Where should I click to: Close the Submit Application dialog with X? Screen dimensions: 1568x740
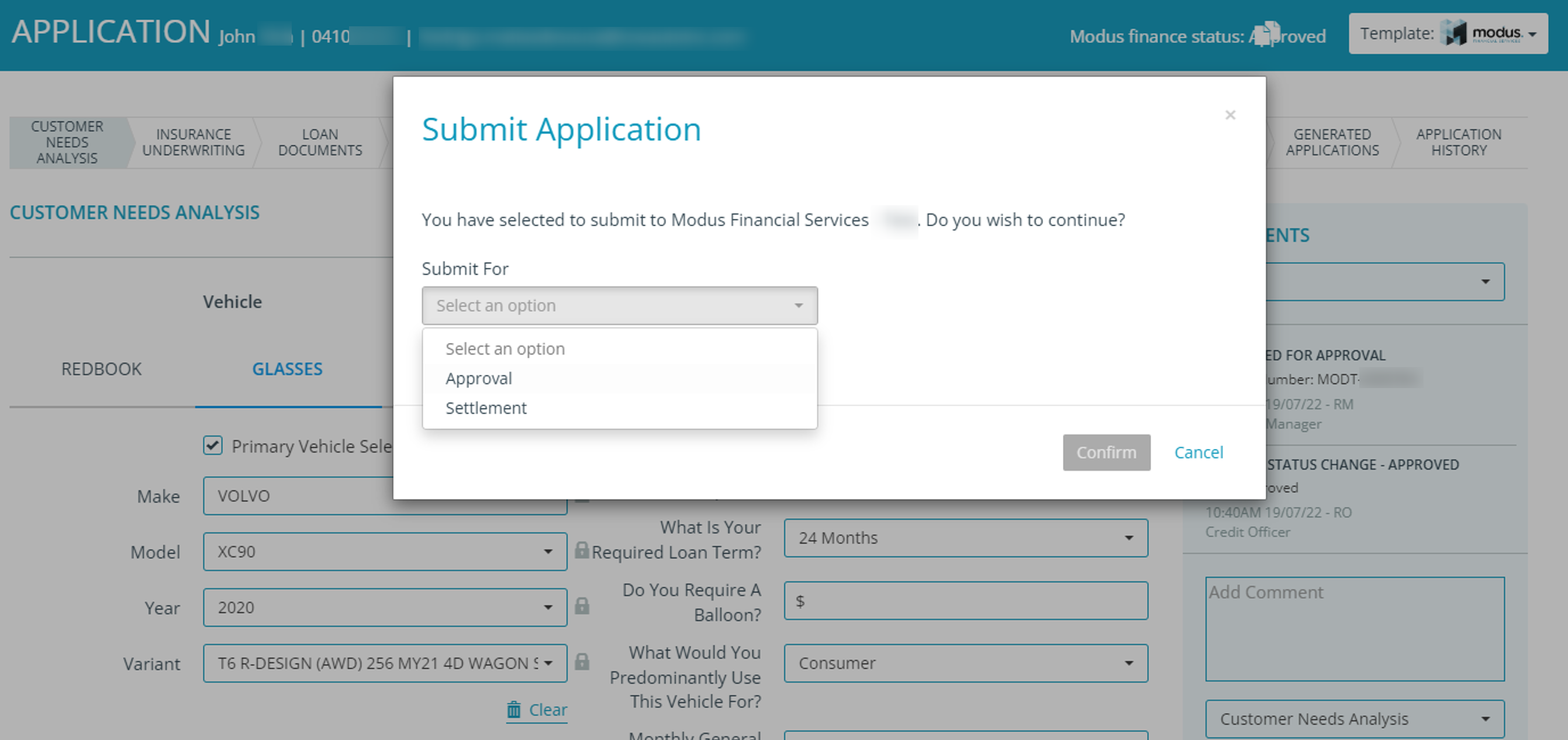pyautogui.click(x=1230, y=115)
